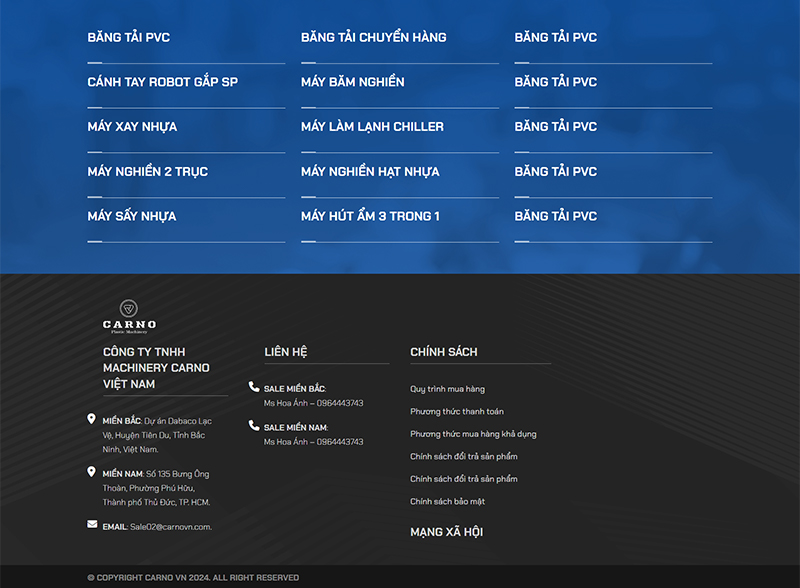Click the envelope icon next to Email

92,525
